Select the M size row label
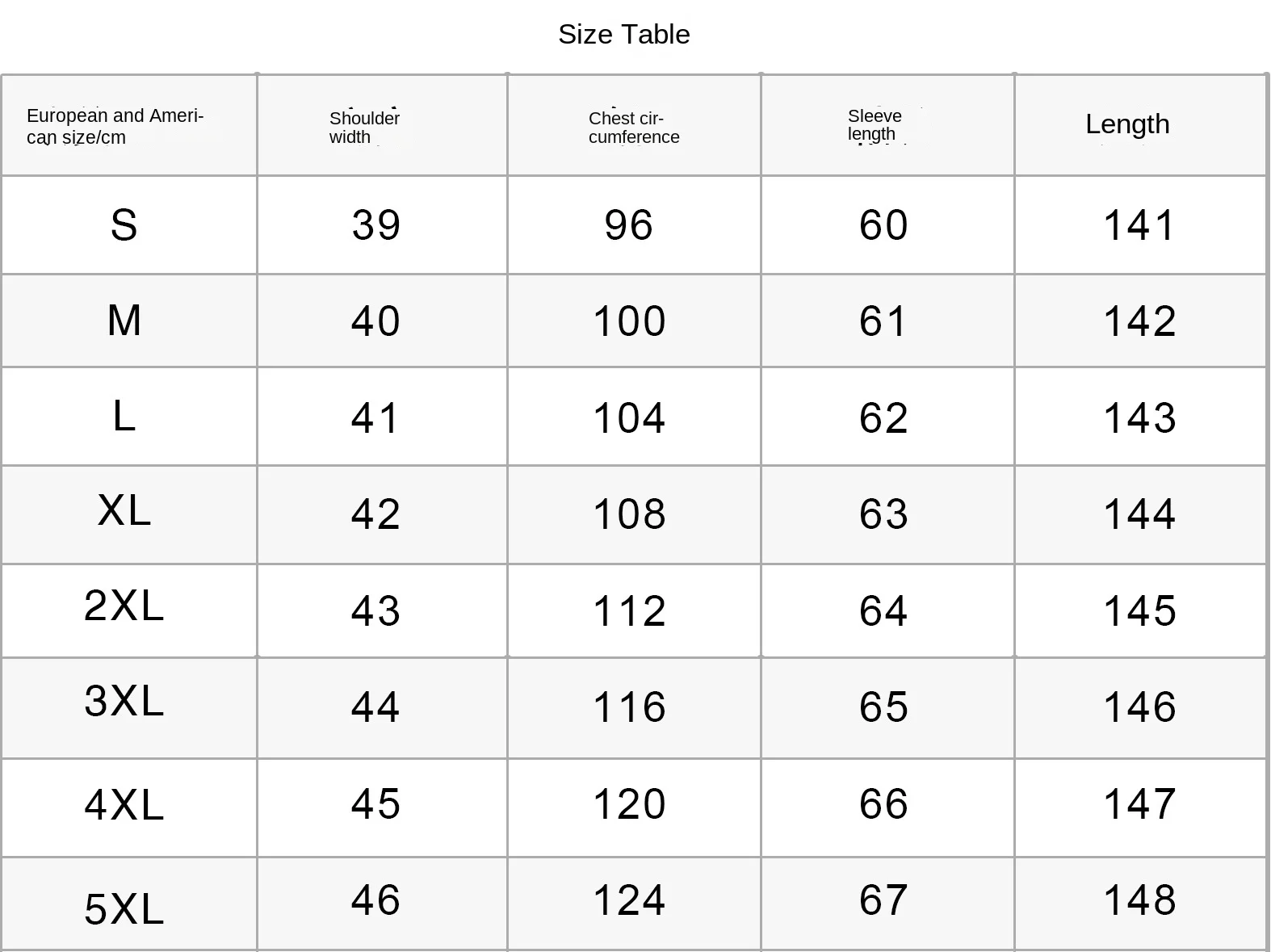Viewport: 1271px width, 952px height. [124, 321]
